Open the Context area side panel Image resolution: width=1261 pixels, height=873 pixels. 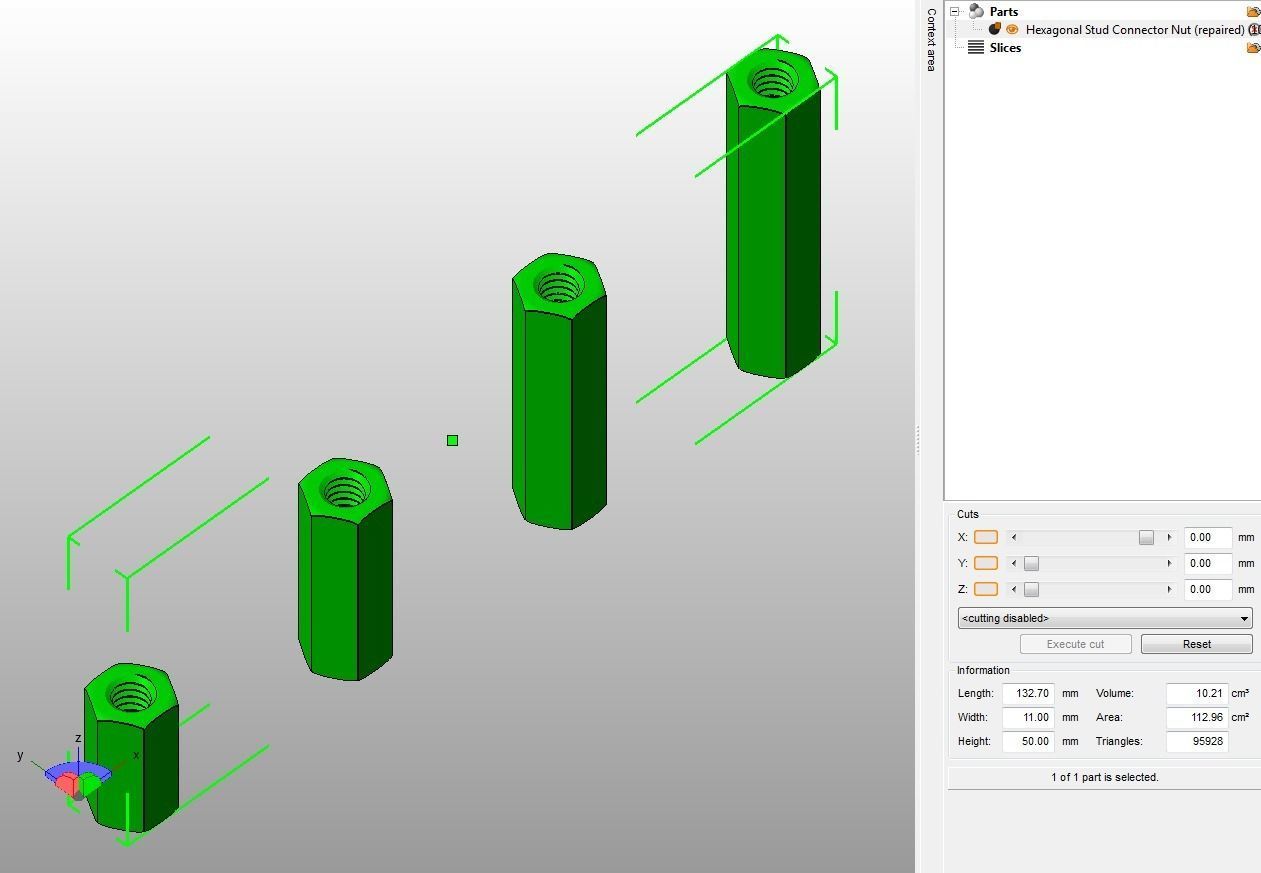point(930,37)
